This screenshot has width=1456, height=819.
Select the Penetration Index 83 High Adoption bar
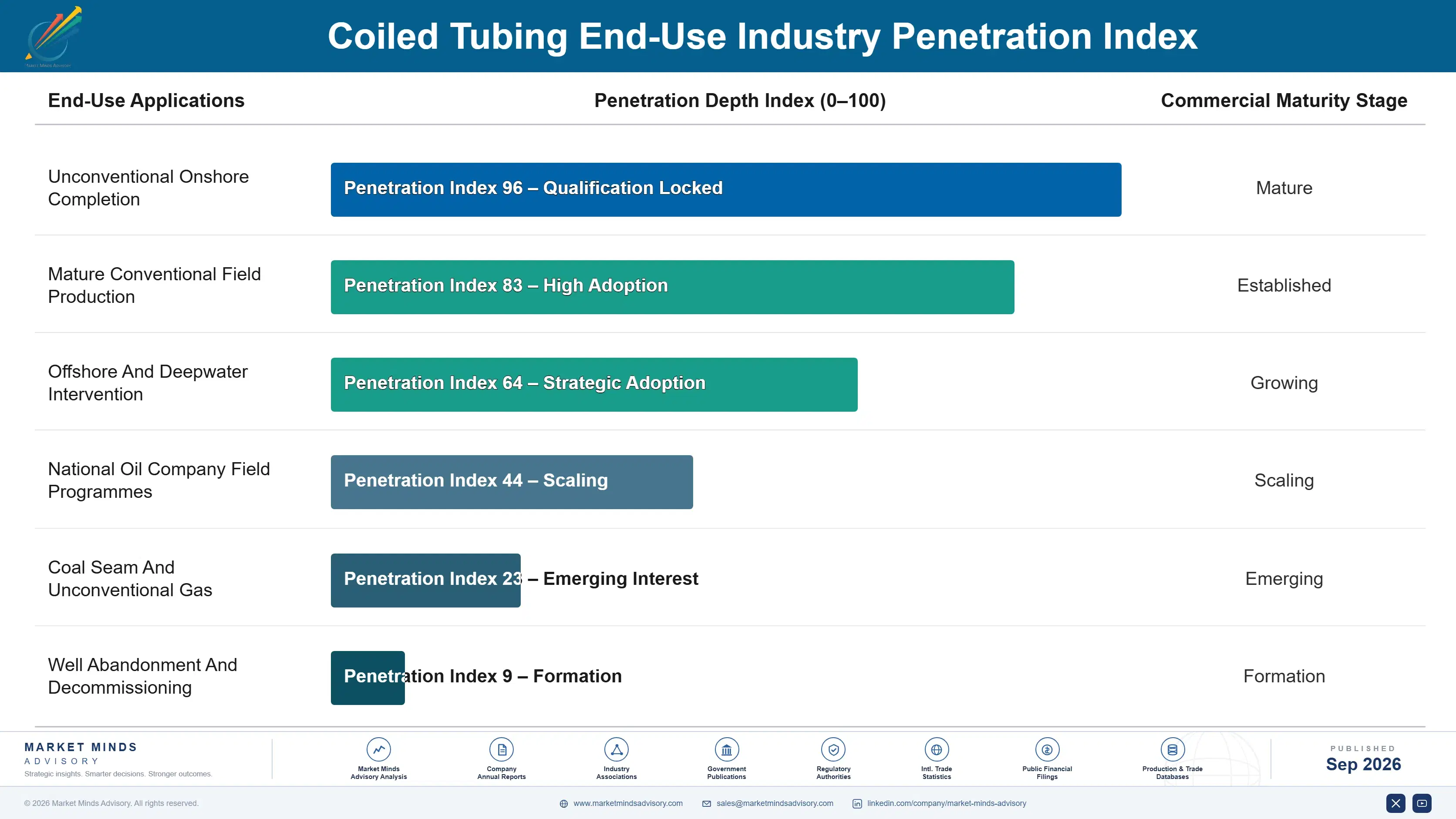(673, 287)
